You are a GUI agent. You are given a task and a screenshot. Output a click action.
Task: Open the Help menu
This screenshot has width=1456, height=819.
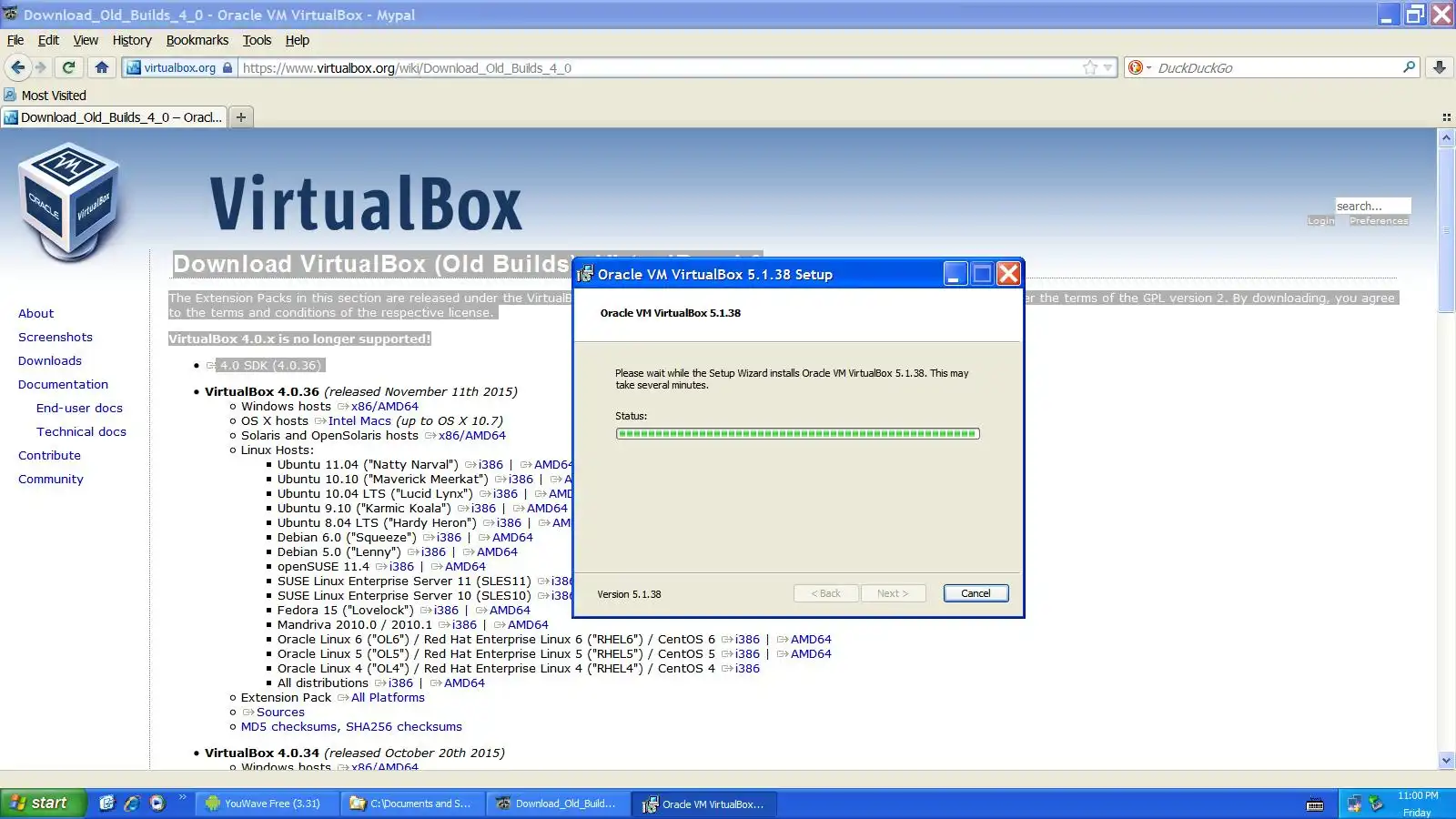point(298,40)
